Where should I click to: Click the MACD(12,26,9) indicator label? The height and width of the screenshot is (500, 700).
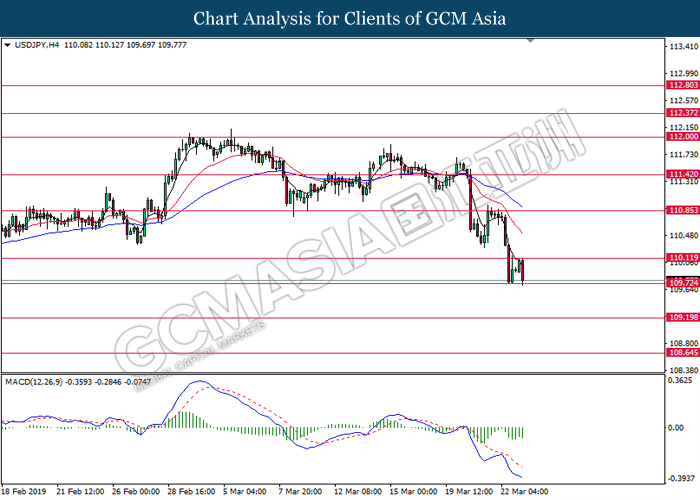point(34,382)
